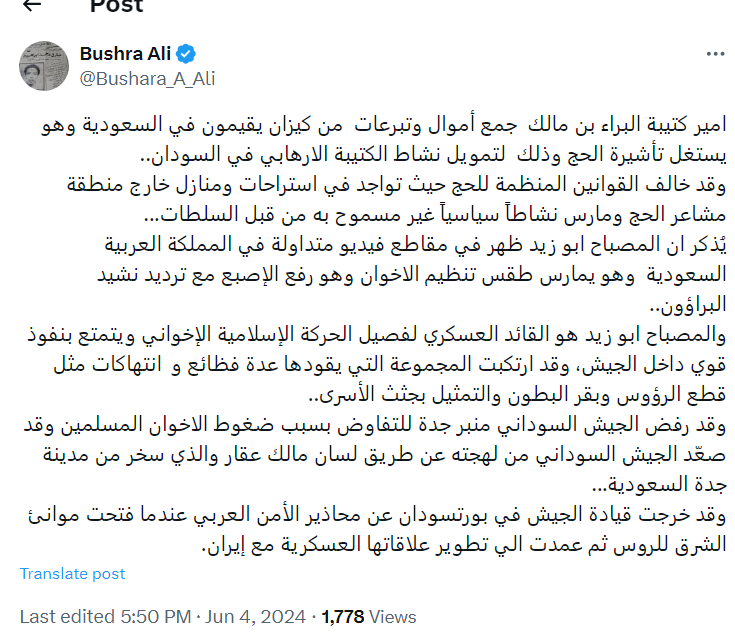Click the short line reading البراؤون..
Image resolution: width=735 pixels, height=638 pixels.
(x=688, y=305)
